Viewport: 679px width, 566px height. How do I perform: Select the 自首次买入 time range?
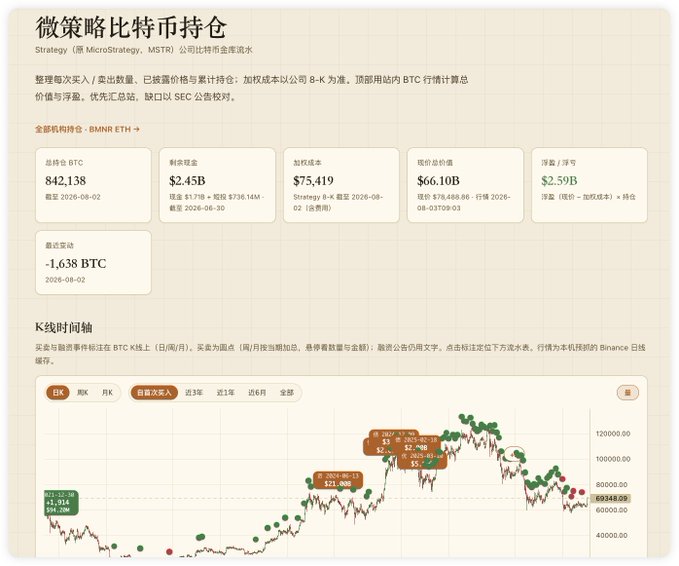tap(154, 393)
